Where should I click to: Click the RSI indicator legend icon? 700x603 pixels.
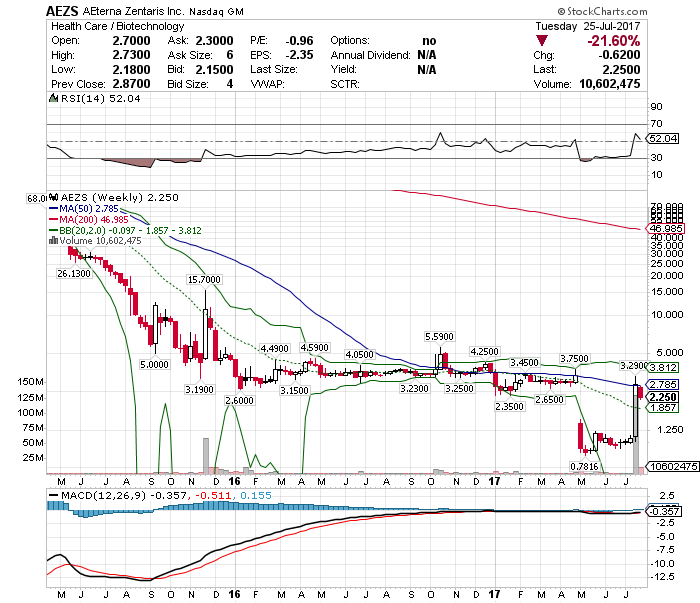(54, 98)
